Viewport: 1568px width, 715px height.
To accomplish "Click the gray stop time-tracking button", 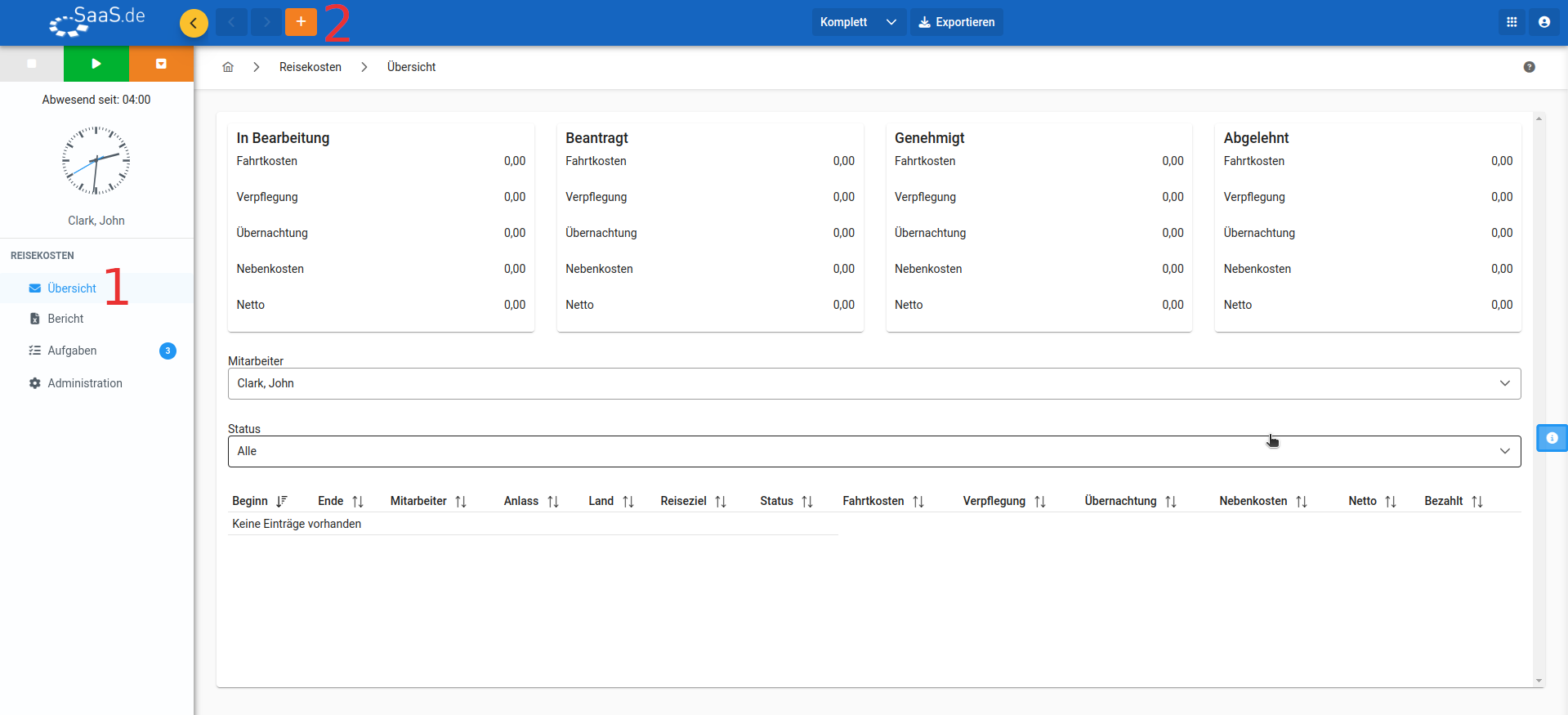I will tap(32, 64).
